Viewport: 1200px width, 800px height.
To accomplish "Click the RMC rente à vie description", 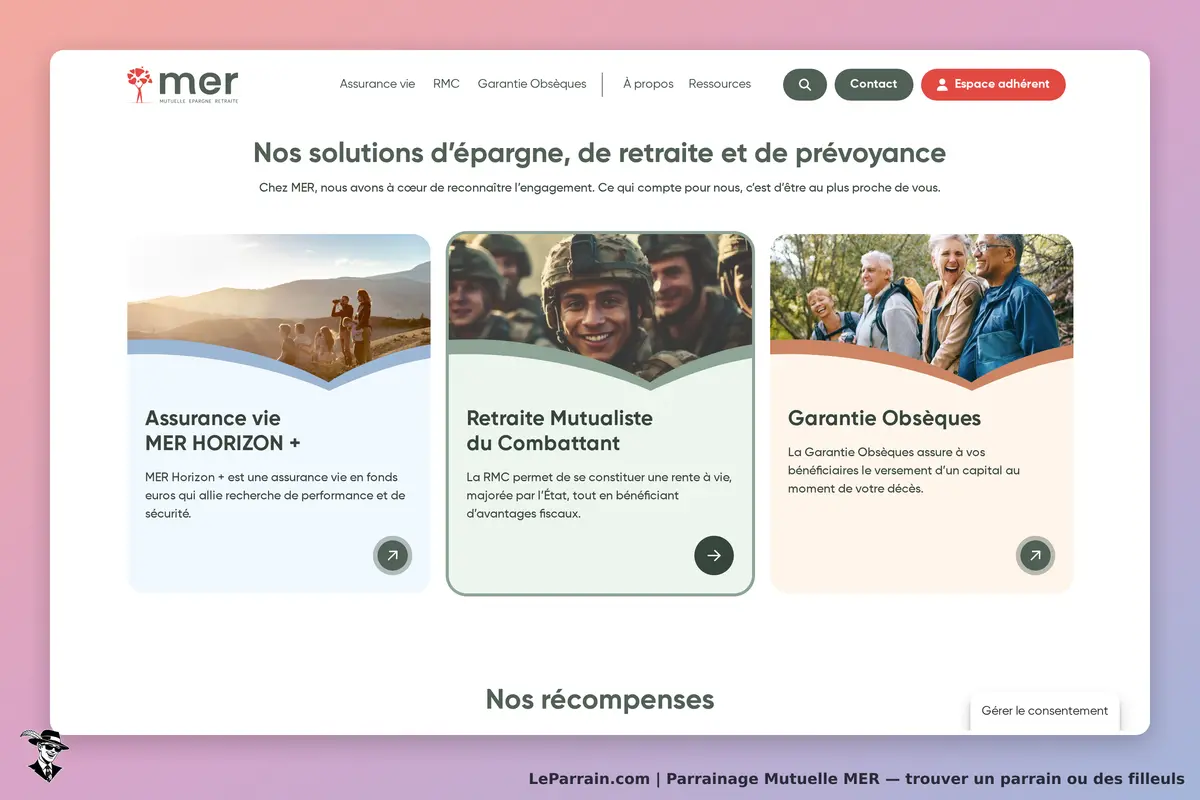I will tap(598, 495).
